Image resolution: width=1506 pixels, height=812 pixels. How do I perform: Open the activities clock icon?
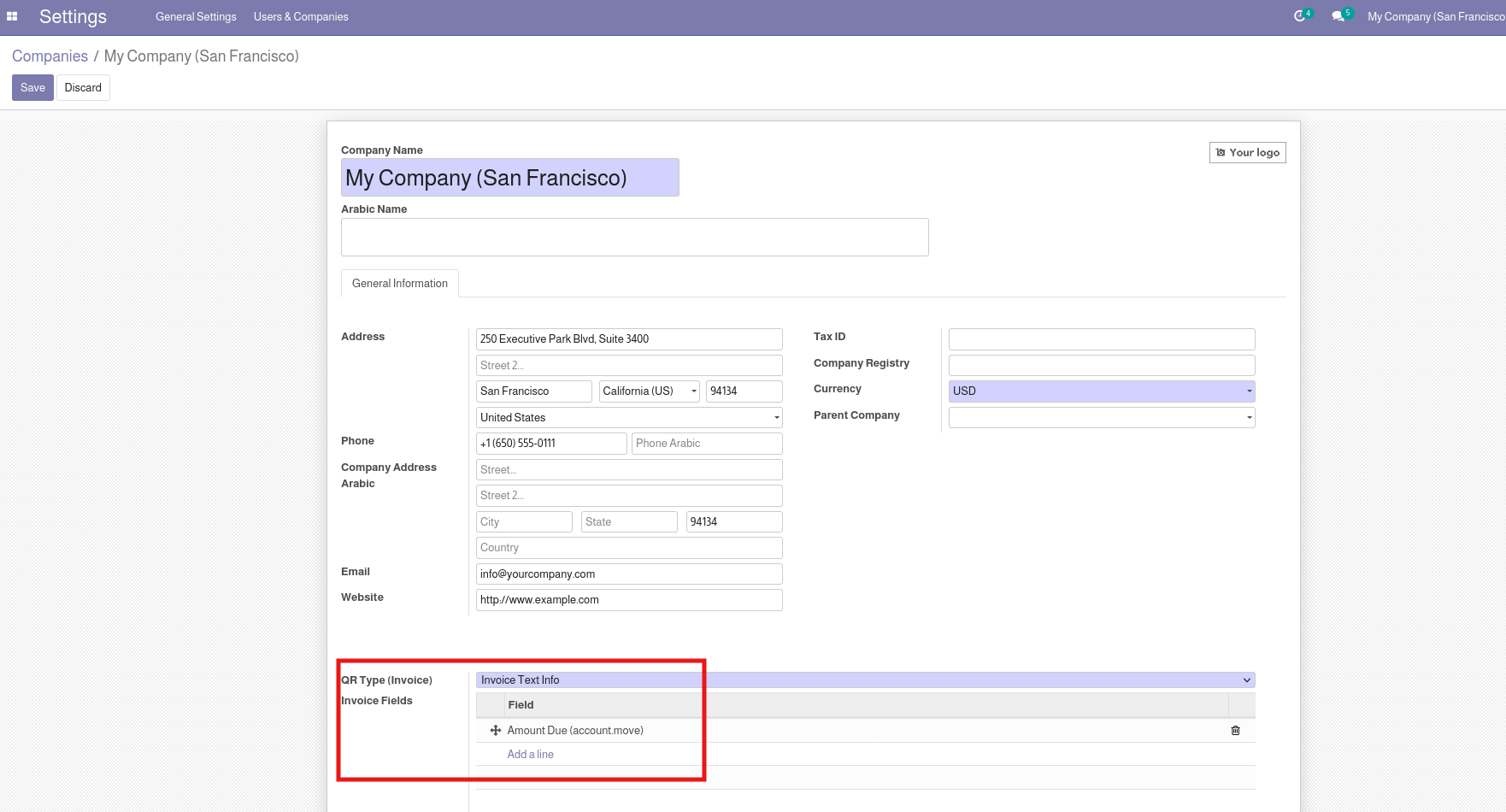tap(1300, 16)
